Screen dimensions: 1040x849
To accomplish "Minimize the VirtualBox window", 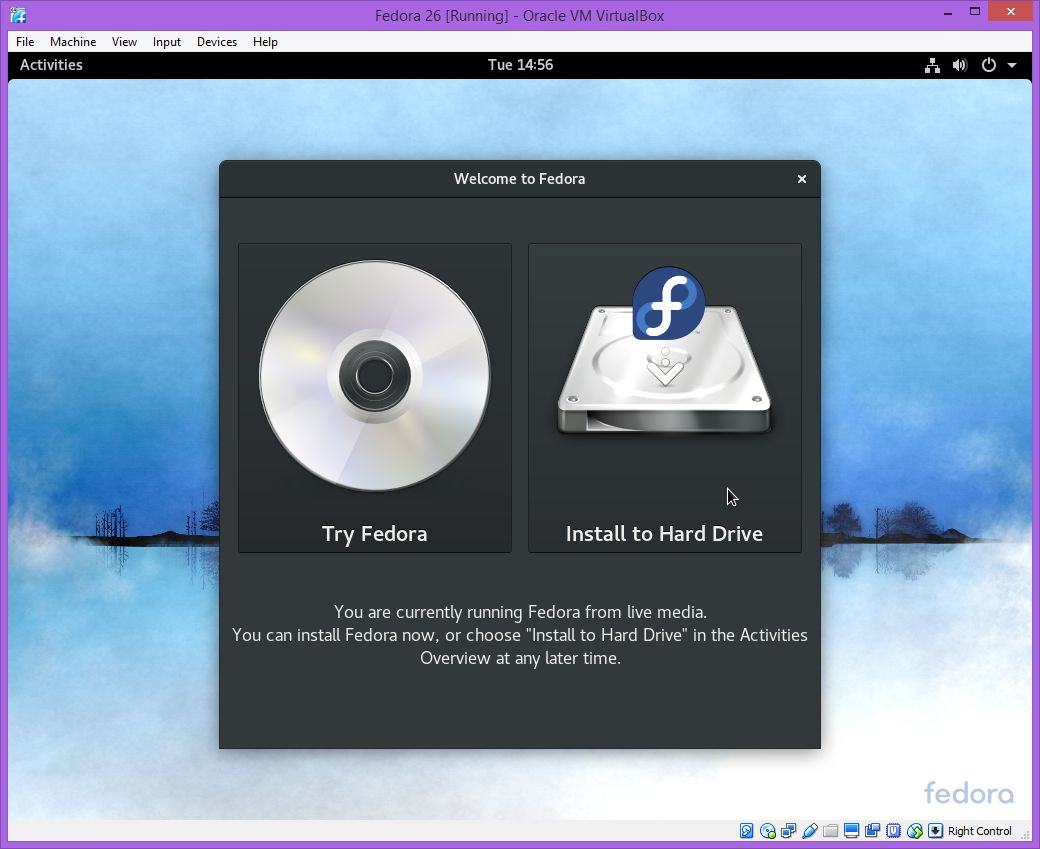I will [948, 13].
